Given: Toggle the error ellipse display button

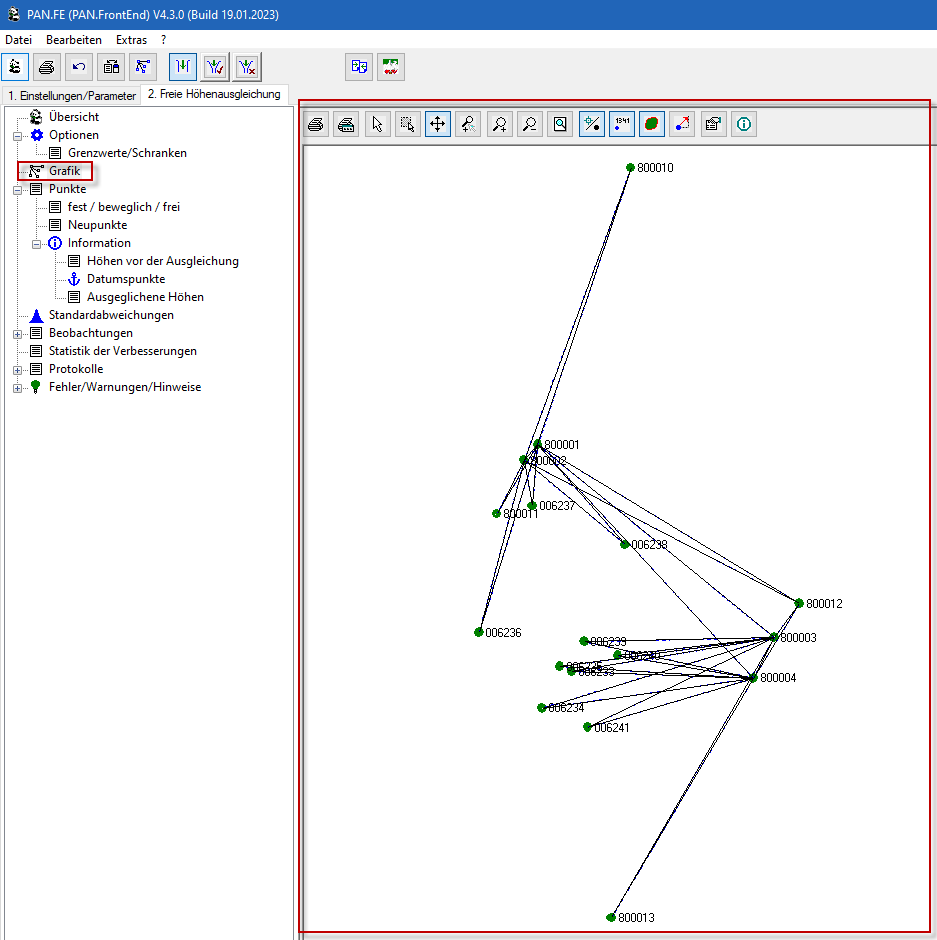Looking at the screenshot, I should click(x=652, y=124).
